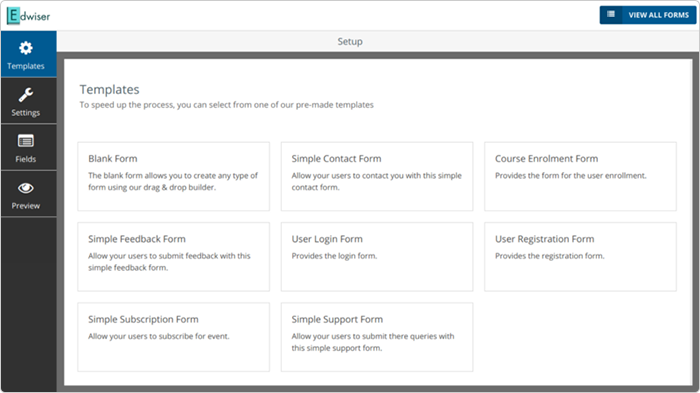Click 'Provides the form for the user enrollment.'

point(571,176)
